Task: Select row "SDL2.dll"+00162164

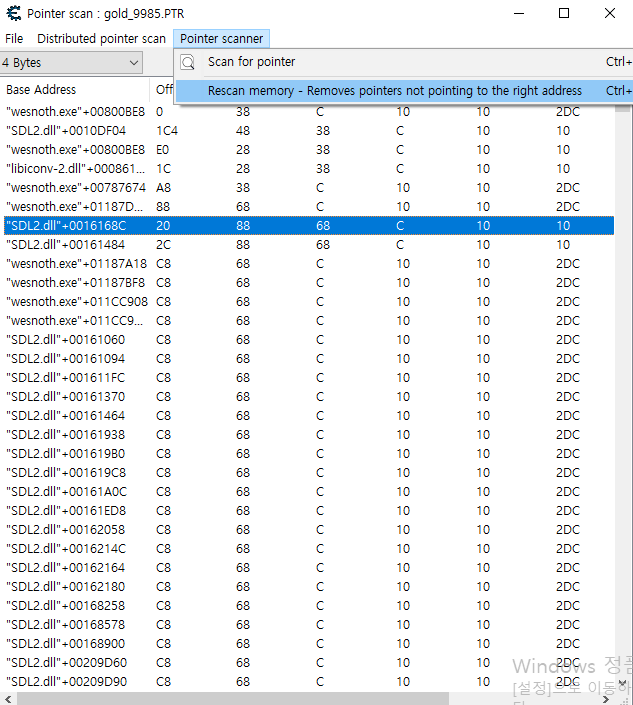Action: pyautogui.click(x=309, y=567)
